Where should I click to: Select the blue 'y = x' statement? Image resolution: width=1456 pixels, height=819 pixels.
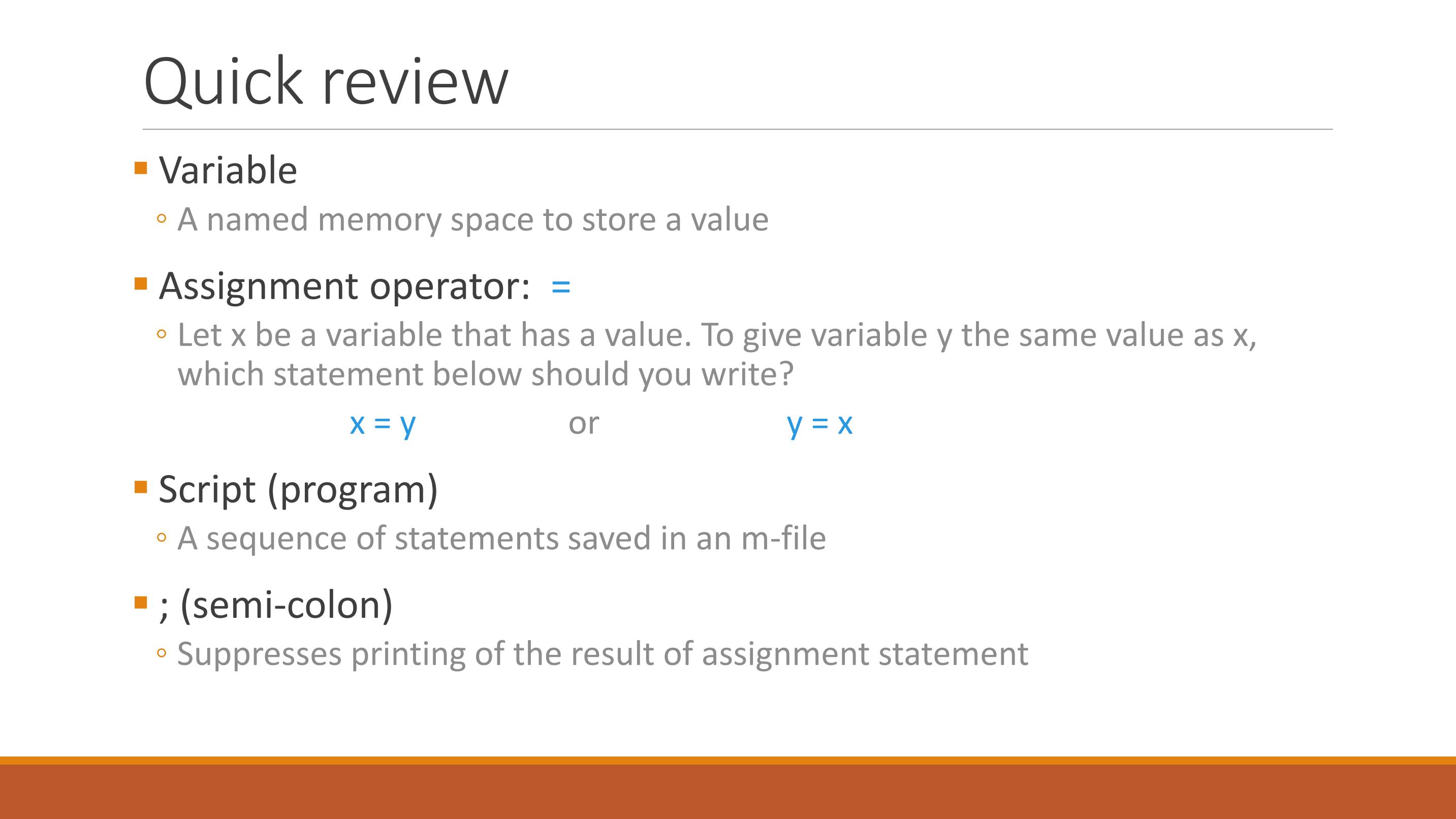pyautogui.click(x=819, y=424)
